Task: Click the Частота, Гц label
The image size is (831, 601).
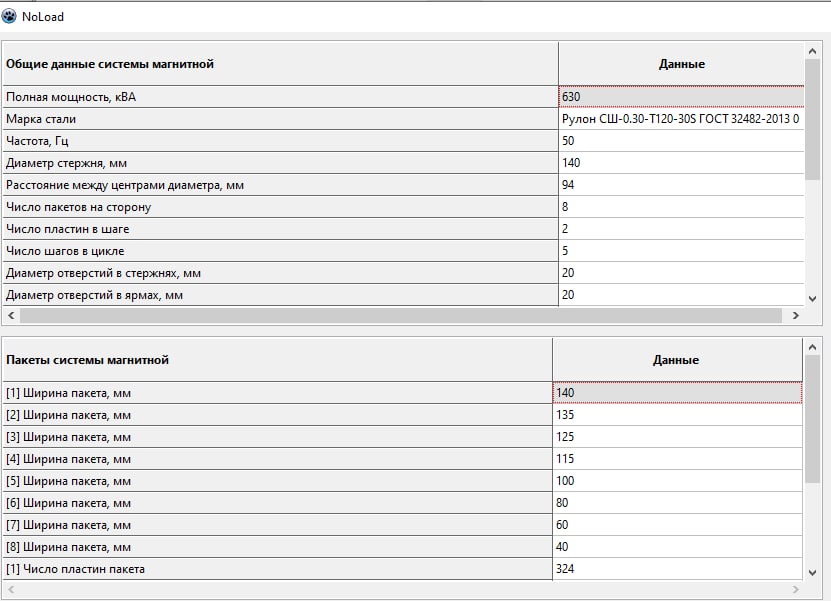Action: [x=37, y=141]
